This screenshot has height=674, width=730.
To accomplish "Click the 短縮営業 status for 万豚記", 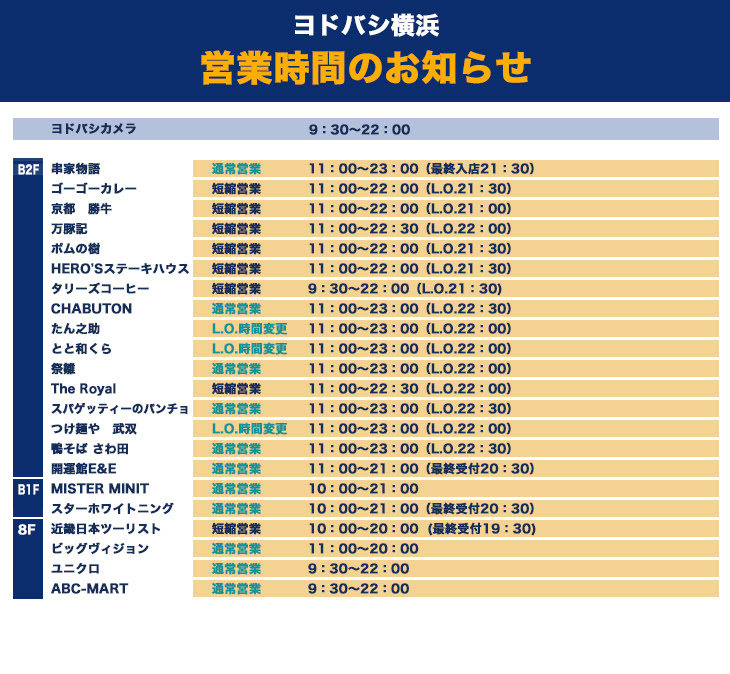I will [236, 229].
